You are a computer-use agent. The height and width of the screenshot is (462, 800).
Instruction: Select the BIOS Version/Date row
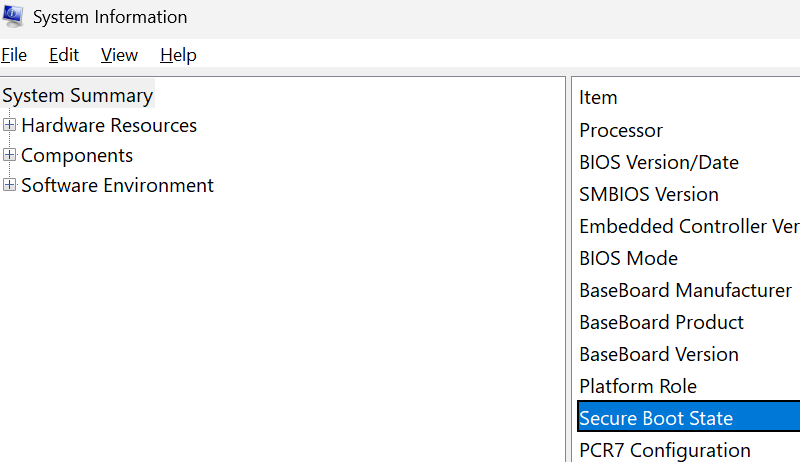pyautogui.click(x=689, y=163)
